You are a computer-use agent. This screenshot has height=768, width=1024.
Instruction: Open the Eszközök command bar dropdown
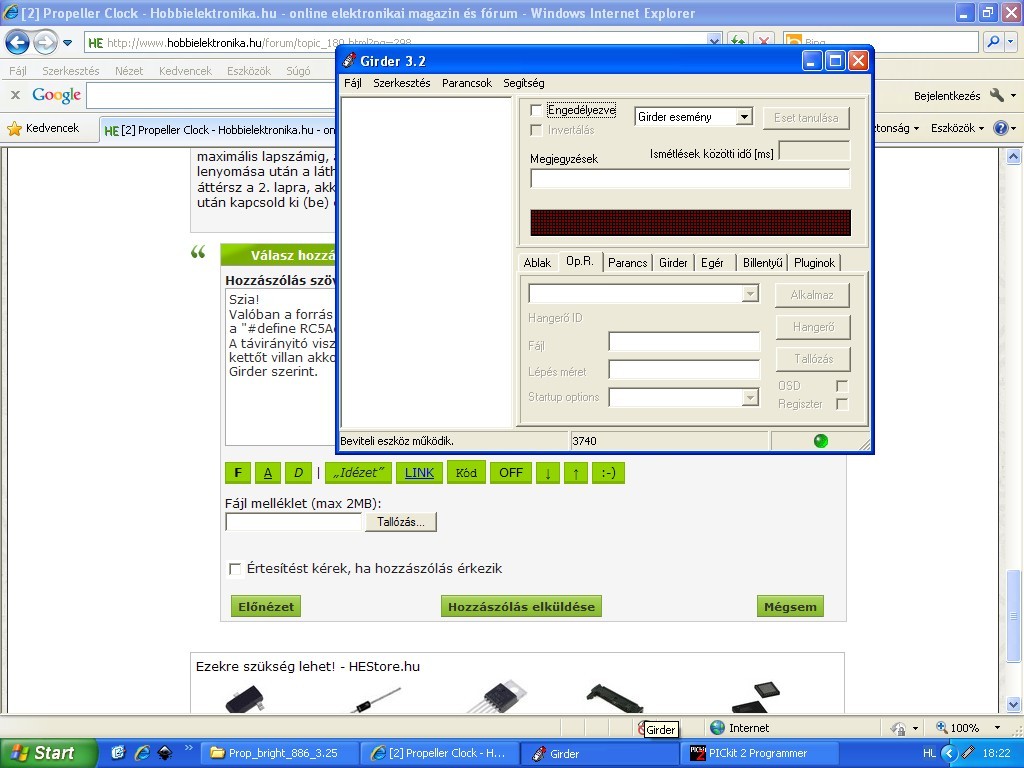coord(957,128)
